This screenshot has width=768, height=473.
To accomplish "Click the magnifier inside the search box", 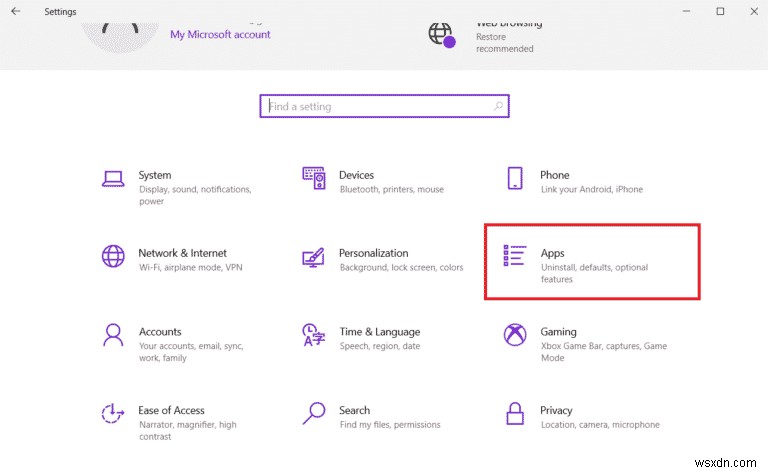I will [x=498, y=106].
